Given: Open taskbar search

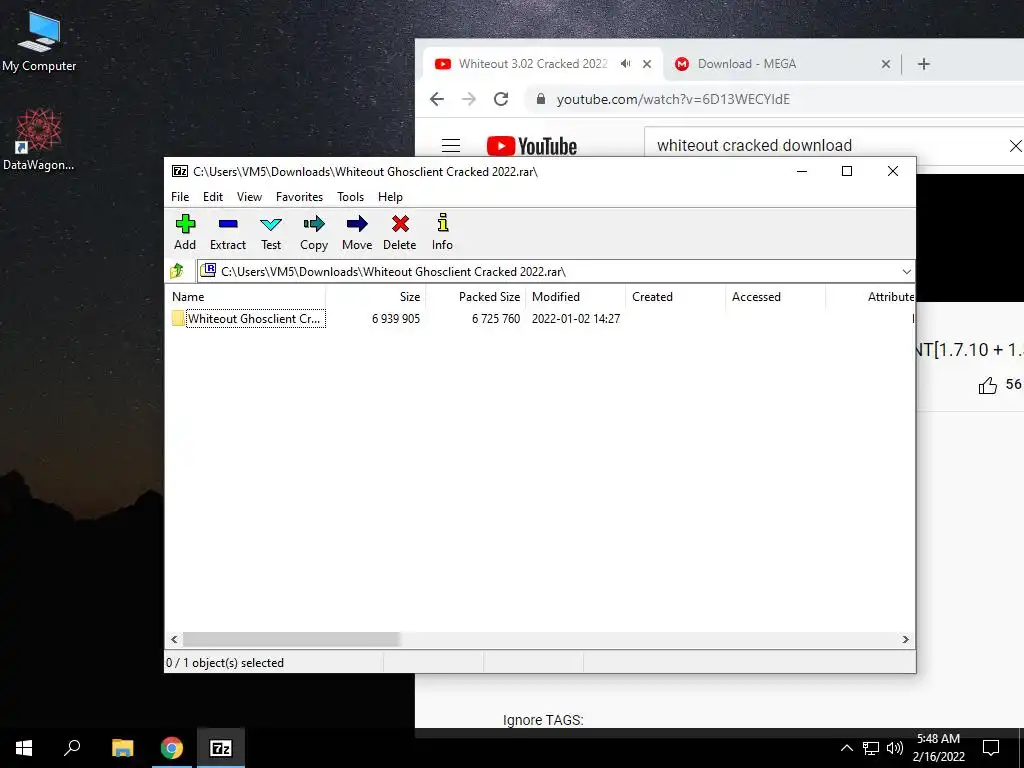Looking at the screenshot, I should pyautogui.click(x=72, y=748).
